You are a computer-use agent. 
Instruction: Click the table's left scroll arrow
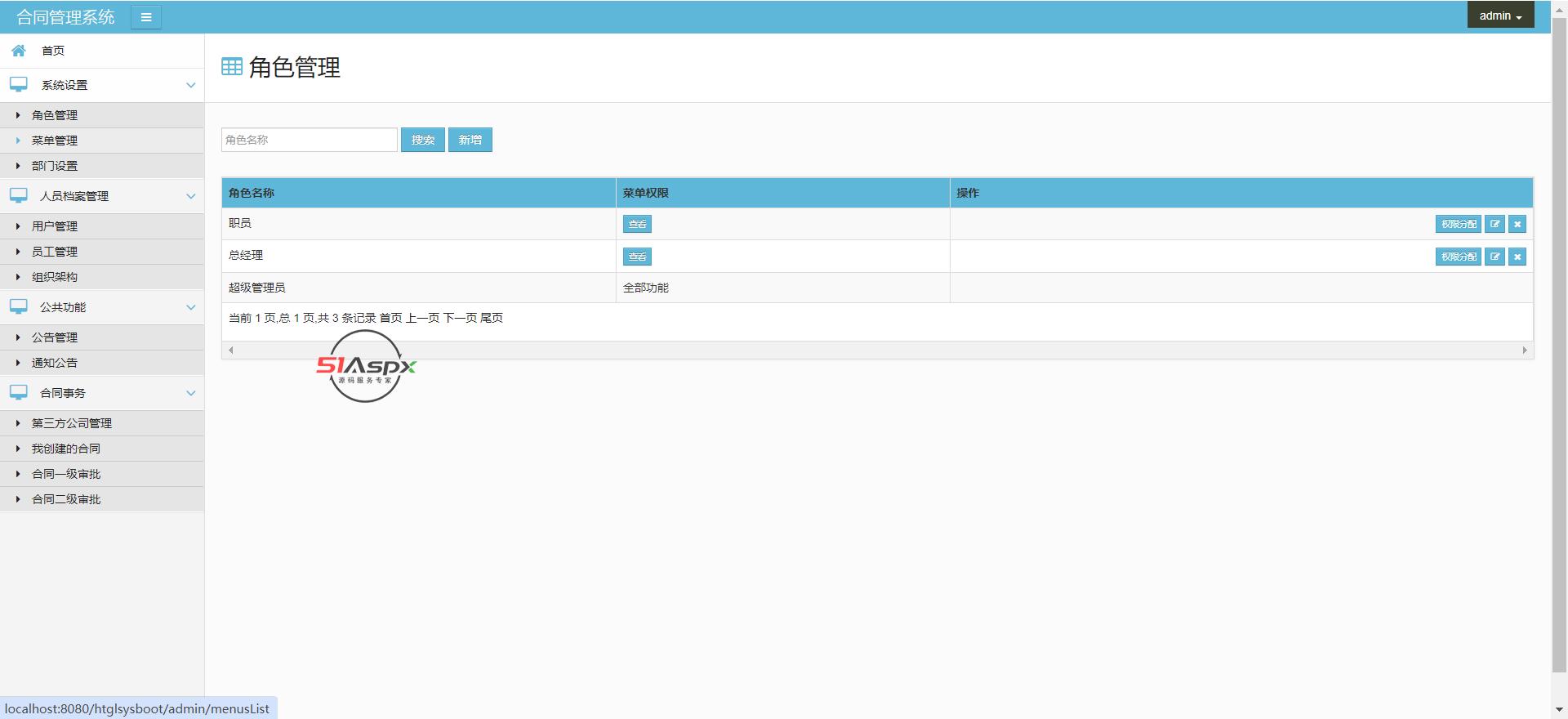(x=231, y=350)
